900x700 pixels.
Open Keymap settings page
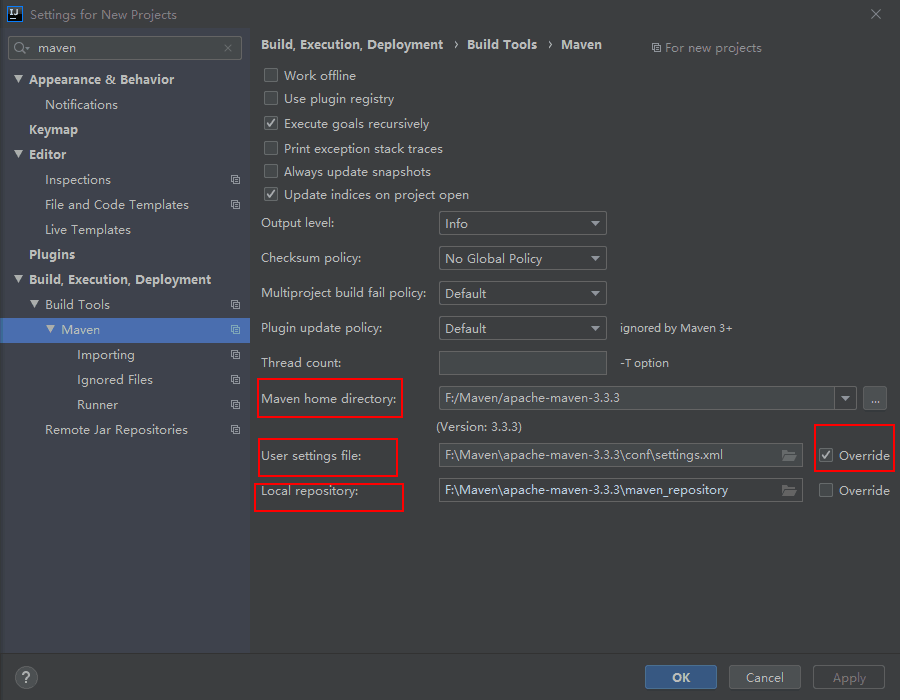pos(53,130)
